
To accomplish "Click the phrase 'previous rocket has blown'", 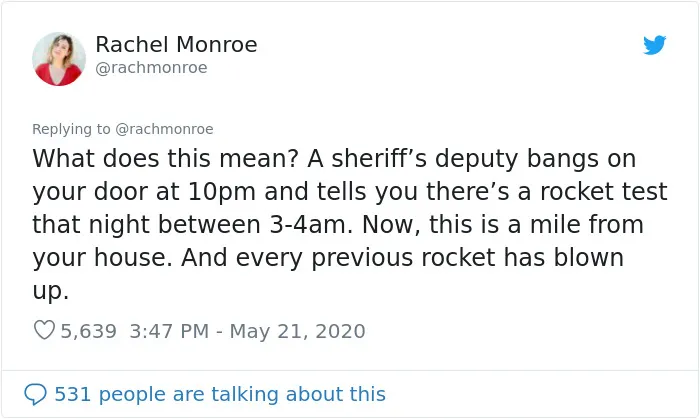I will coord(467,258).
